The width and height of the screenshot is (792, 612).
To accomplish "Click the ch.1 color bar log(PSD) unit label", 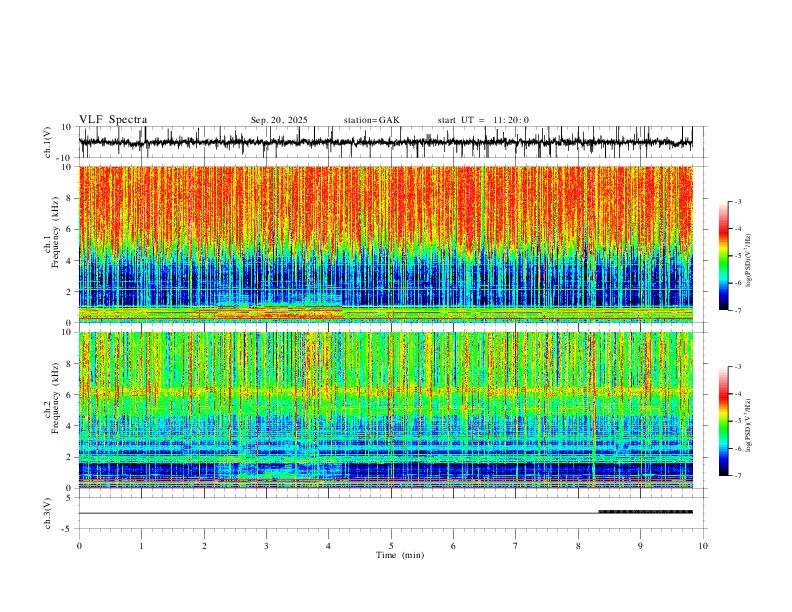I will [x=749, y=261].
